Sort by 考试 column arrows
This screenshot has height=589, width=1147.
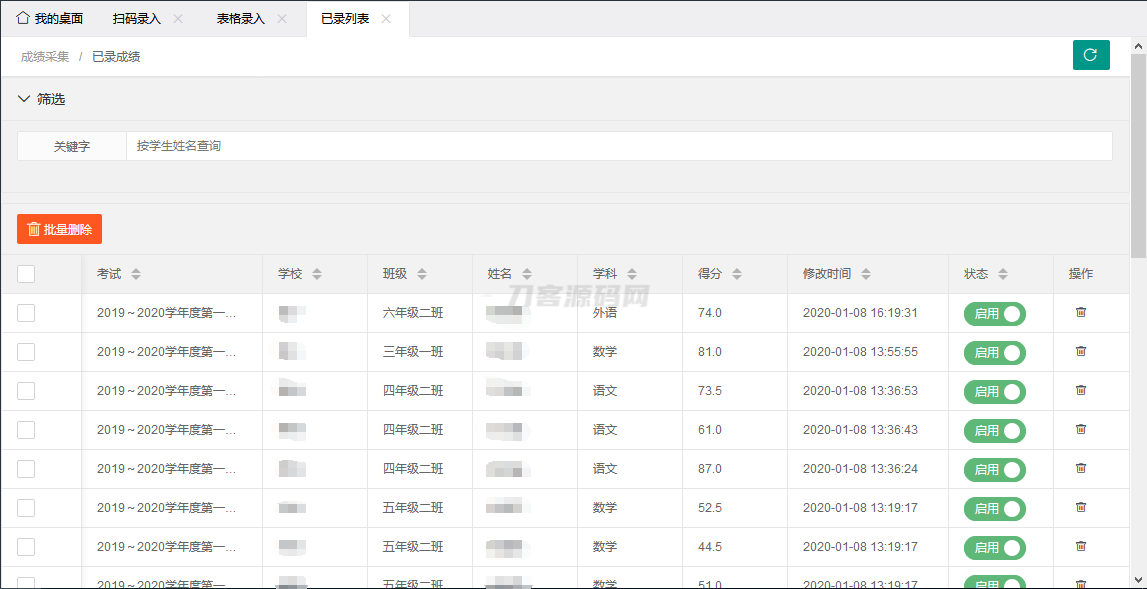tap(136, 274)
